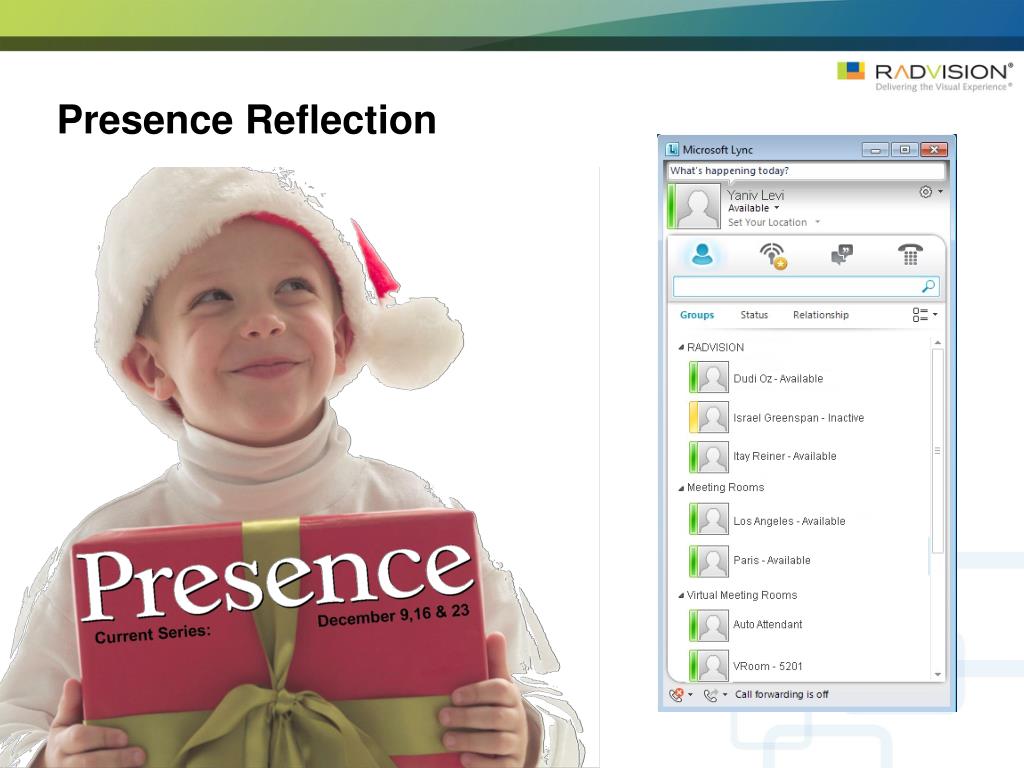Screen dimensions: 1024x768
Task: Click the display options list icon
Action: coord(920,315)
